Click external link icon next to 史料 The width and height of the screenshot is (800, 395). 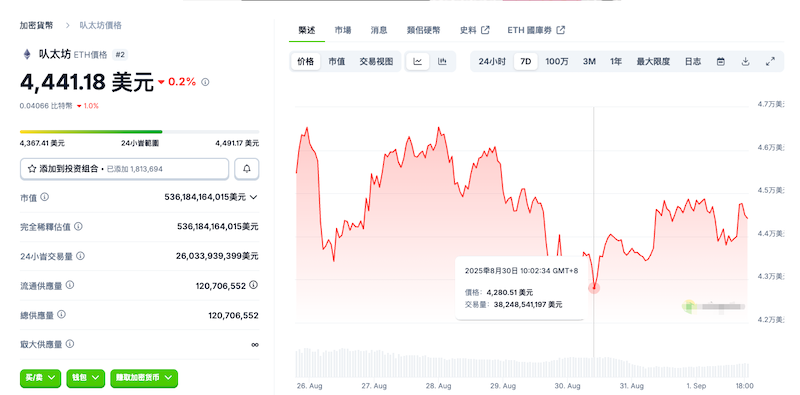tap(486, 30)
